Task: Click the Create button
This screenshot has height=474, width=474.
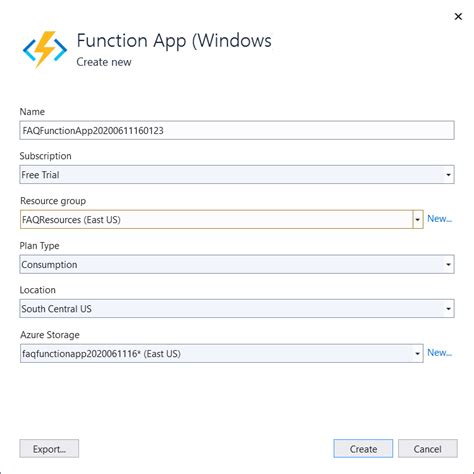Action: click(x=363, y=449)
